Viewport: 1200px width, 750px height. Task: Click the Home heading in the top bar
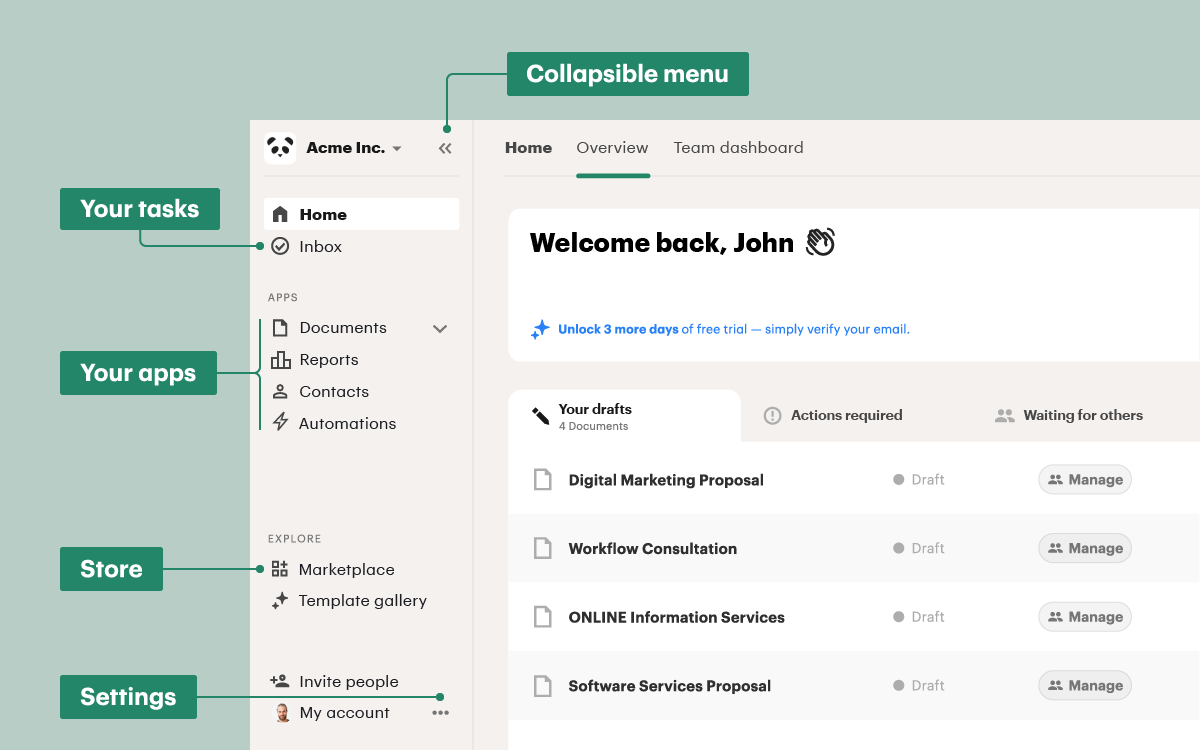coord(528,148)
